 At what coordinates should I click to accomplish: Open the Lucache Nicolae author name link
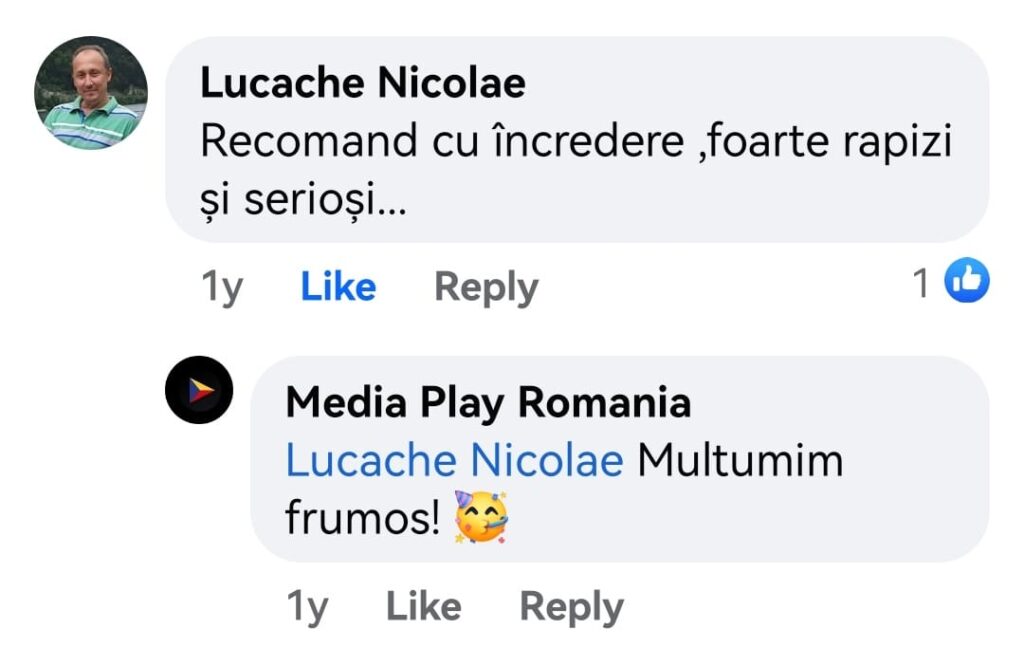[x=363, y=83]
